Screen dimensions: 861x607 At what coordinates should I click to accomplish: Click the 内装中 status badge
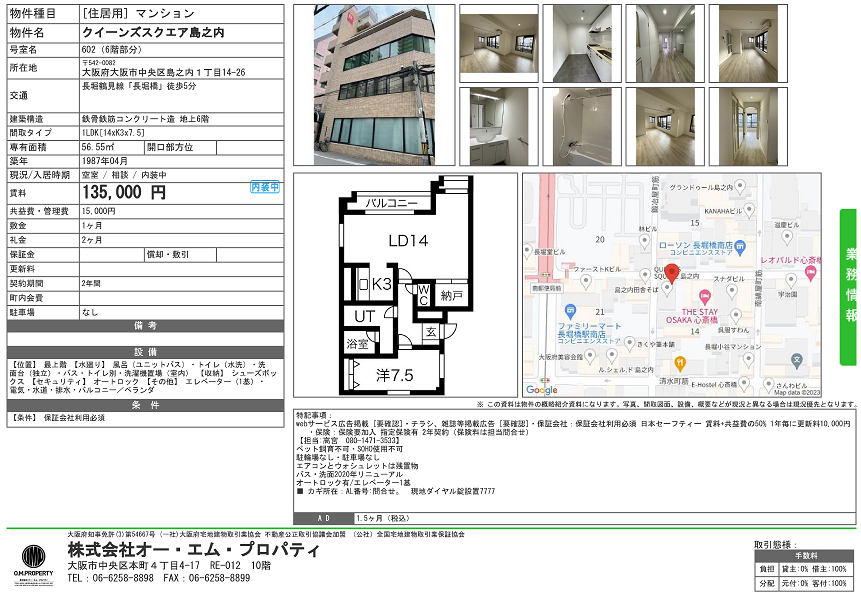(265, 187)
